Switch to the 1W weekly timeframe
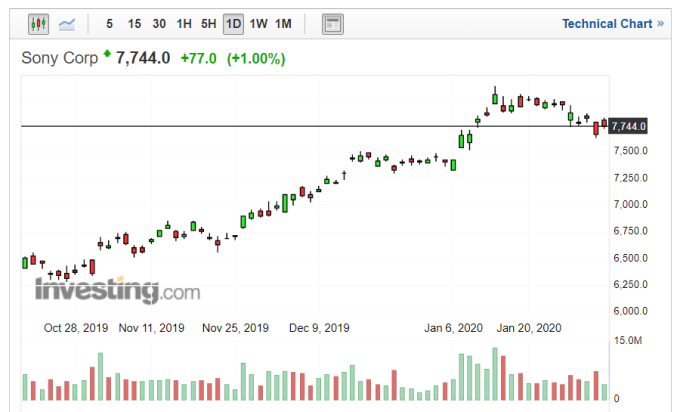The height and width of the screenshot is (412, 680). point(258,24)
